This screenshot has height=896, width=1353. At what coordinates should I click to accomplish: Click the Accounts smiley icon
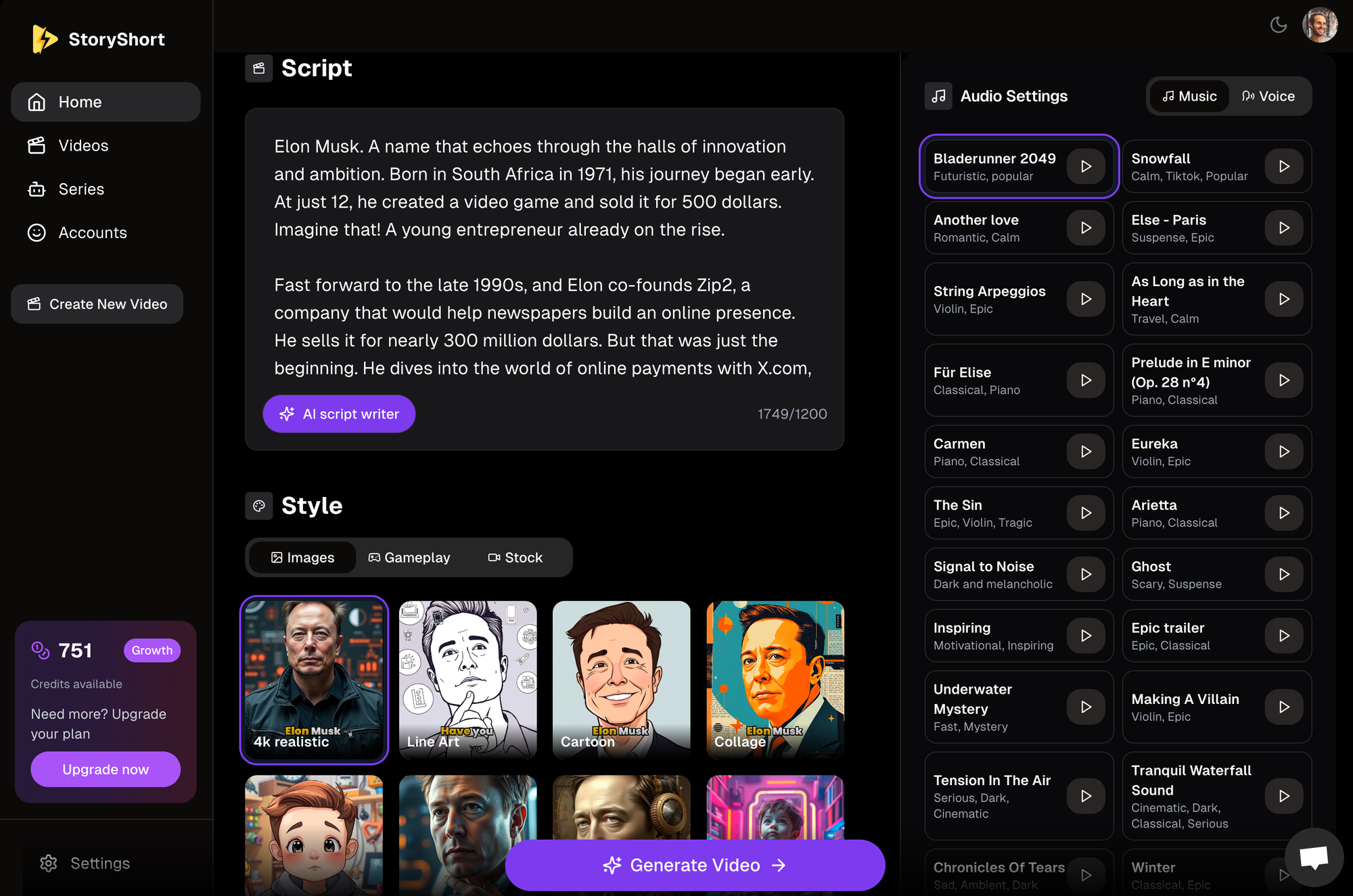(x=37, y=232)
